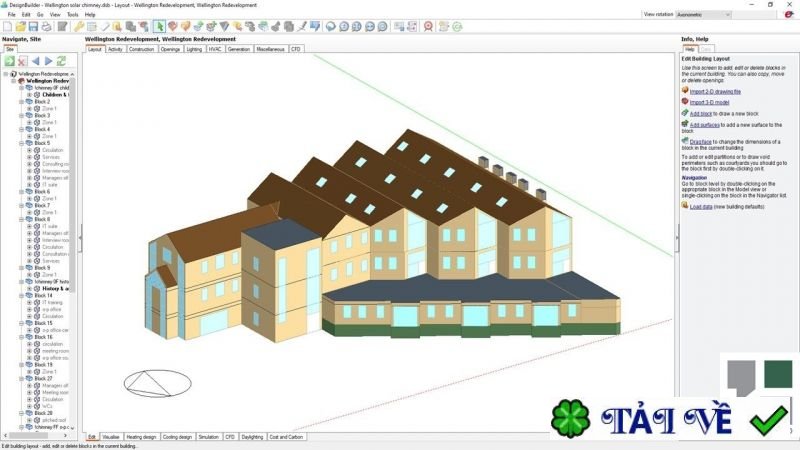Collapse the Block 16 tree node
Image resolution: width=800 pixels, height=450 pixels.
tap(21, 337)
